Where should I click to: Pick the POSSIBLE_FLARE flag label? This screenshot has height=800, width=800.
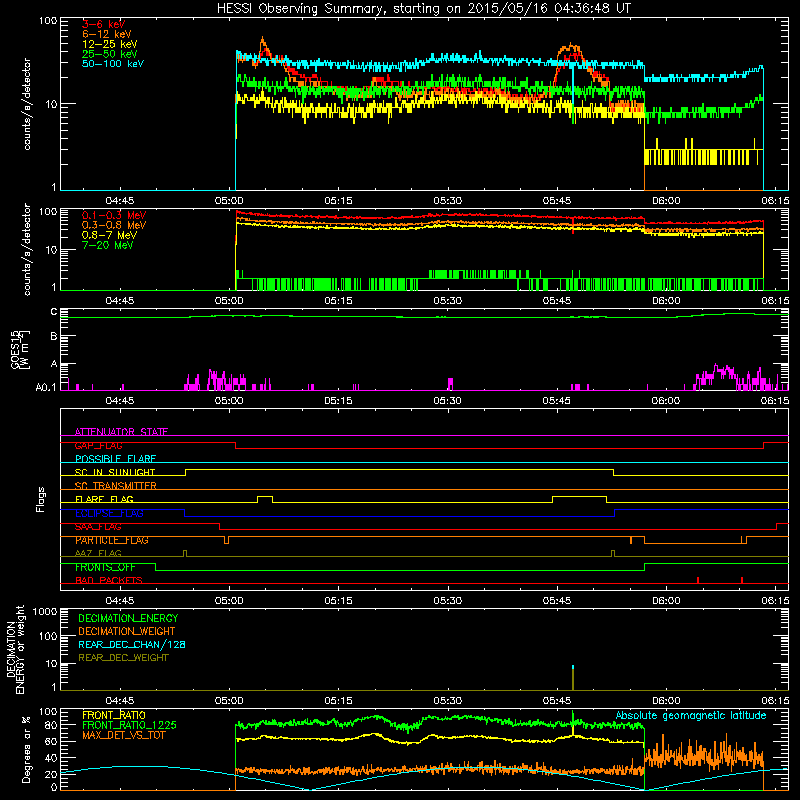point(115,459)
